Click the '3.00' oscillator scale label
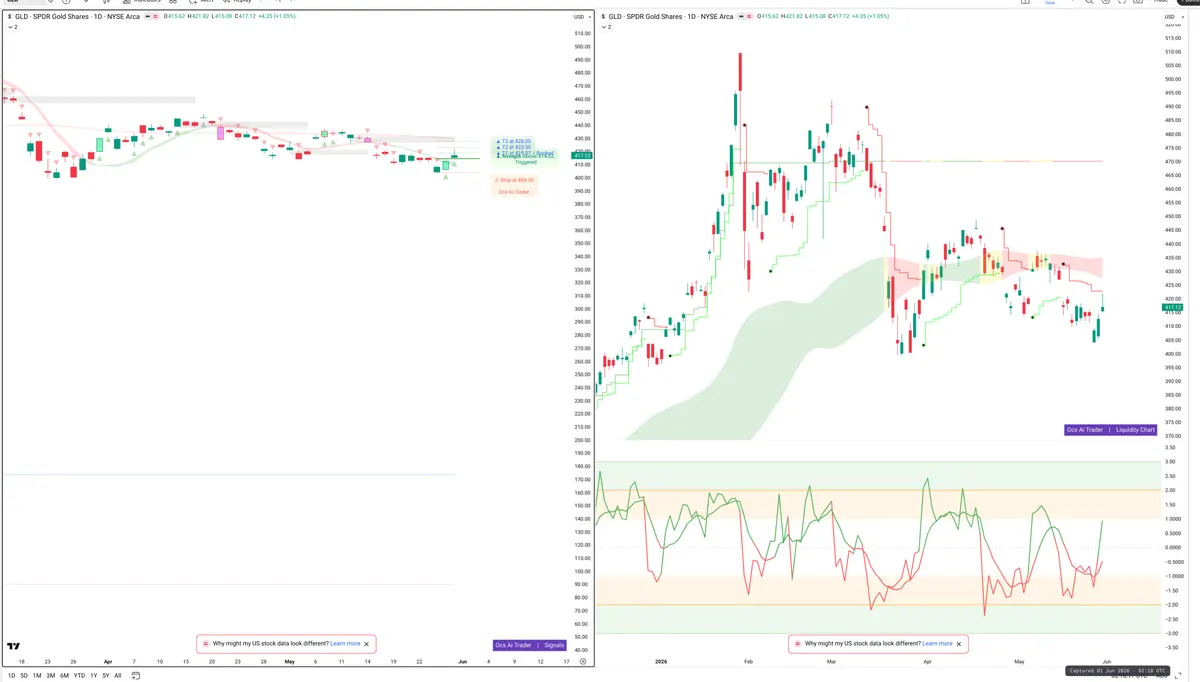The height and width of the screenshot is (682, 1200). (1169, 462)
